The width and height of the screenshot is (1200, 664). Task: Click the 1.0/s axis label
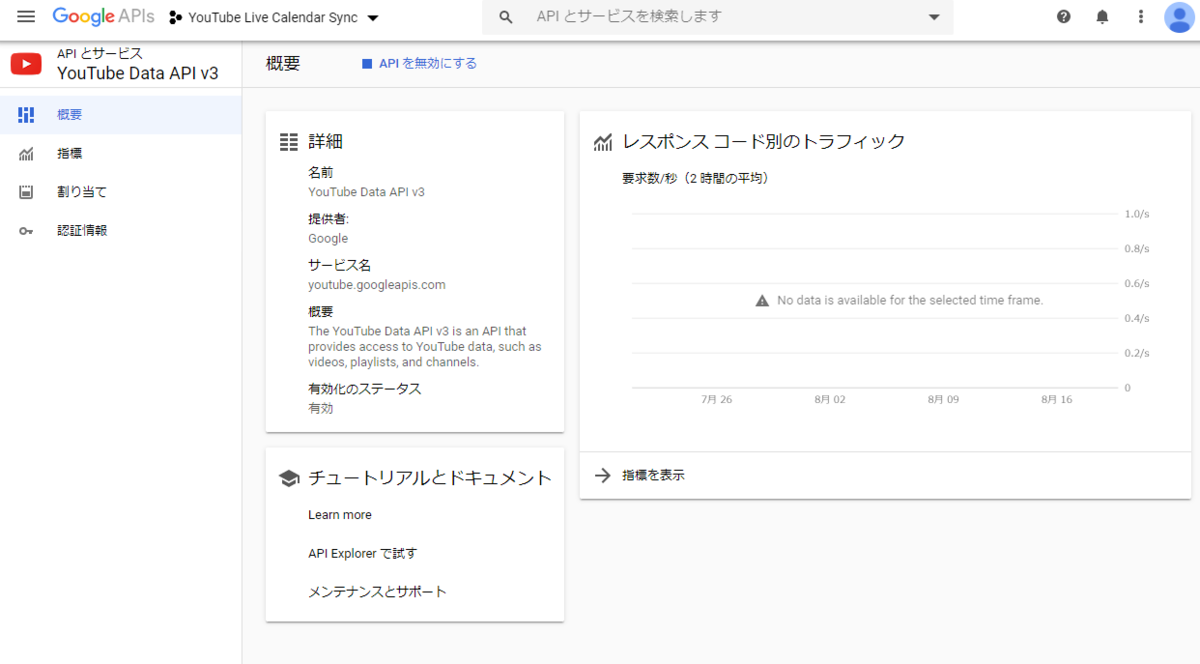point(1137,214)
